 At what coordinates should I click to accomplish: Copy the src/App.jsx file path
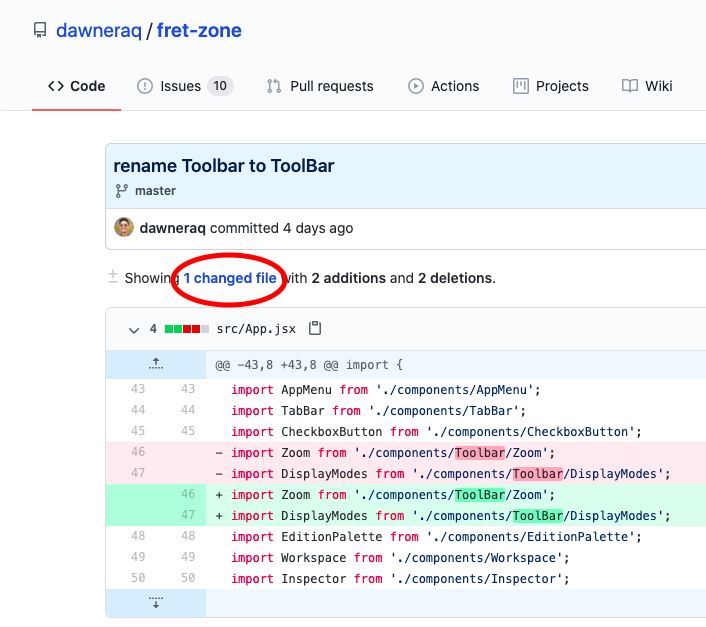(315, 329)
